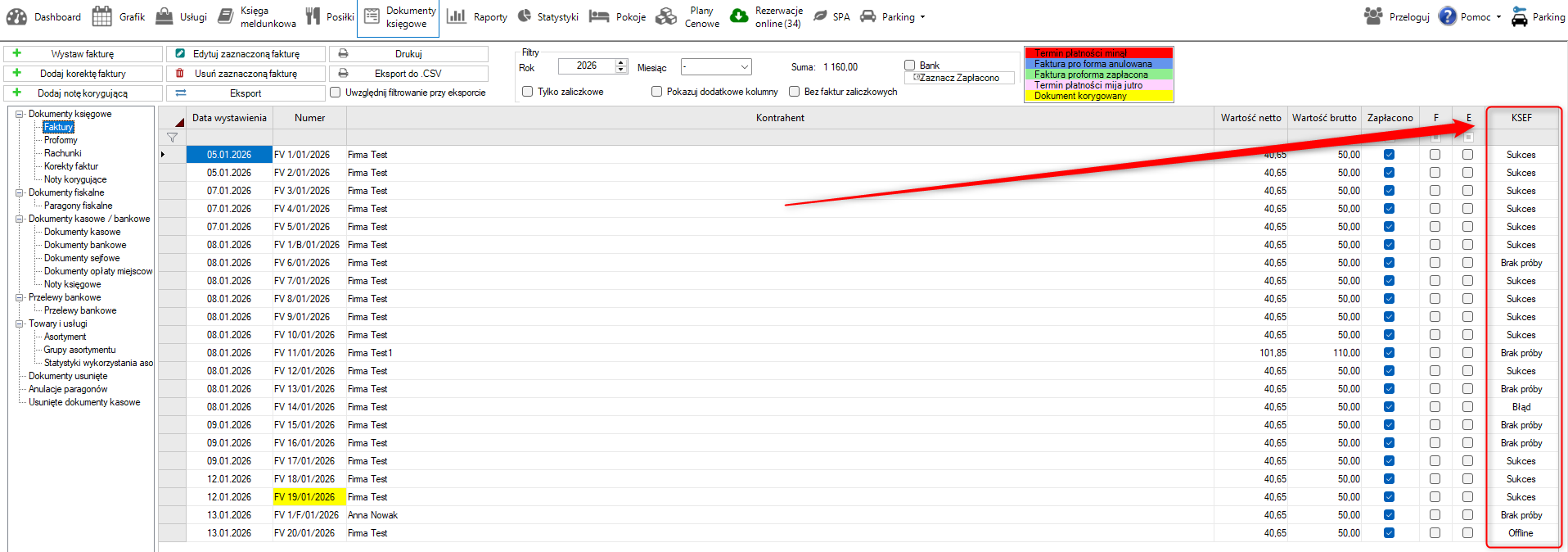Open the Dashboard gauge icon
1568x552 pixels.
[x=16, y=16]
